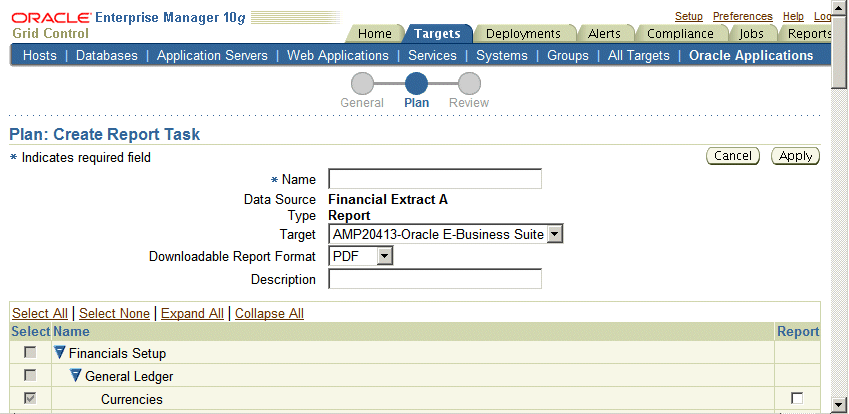This screenshot has height=414, width=849.
Task: Click the Select column header
Action: click(31, 331)
